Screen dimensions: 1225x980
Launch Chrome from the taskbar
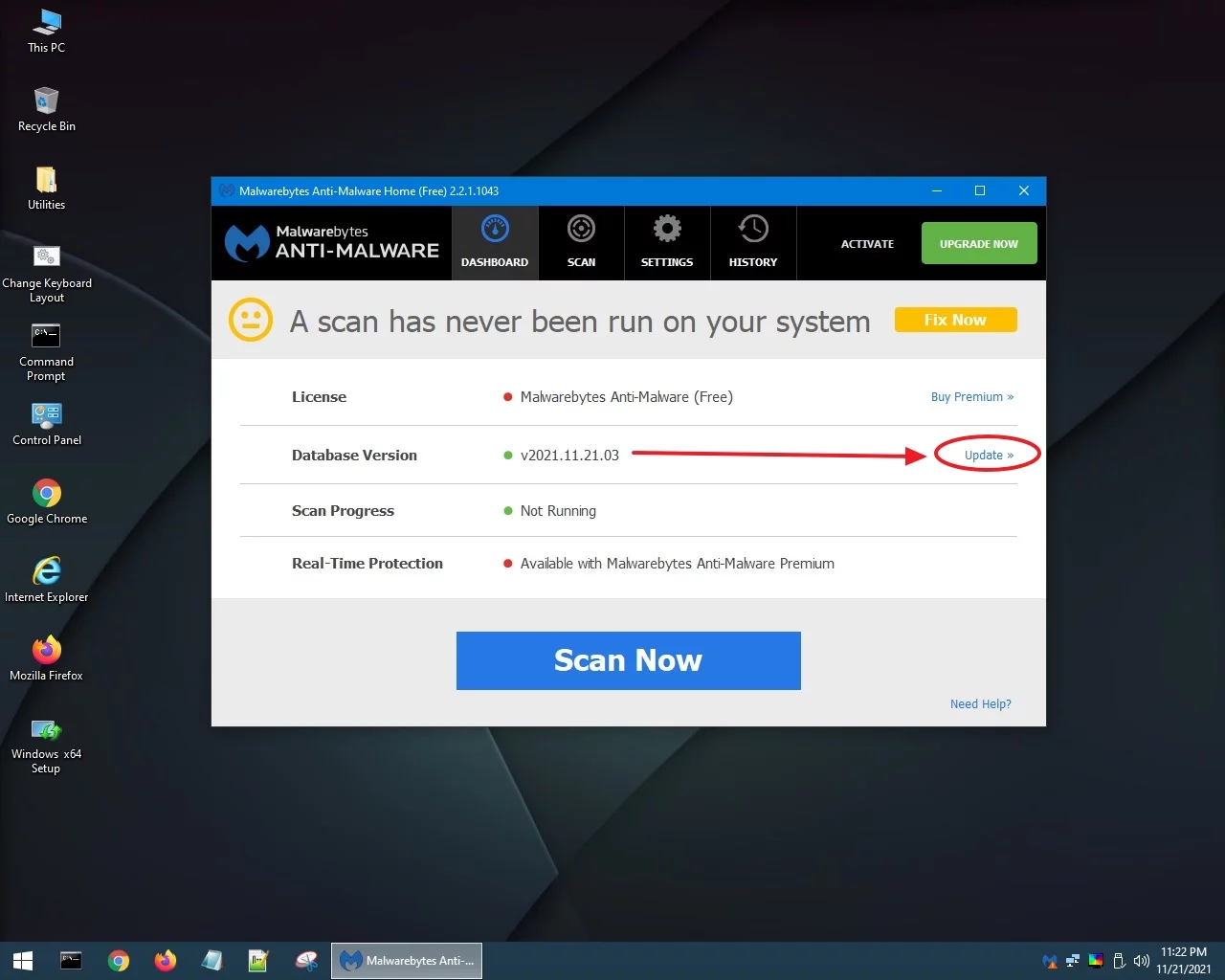click(x=119, y=961)
